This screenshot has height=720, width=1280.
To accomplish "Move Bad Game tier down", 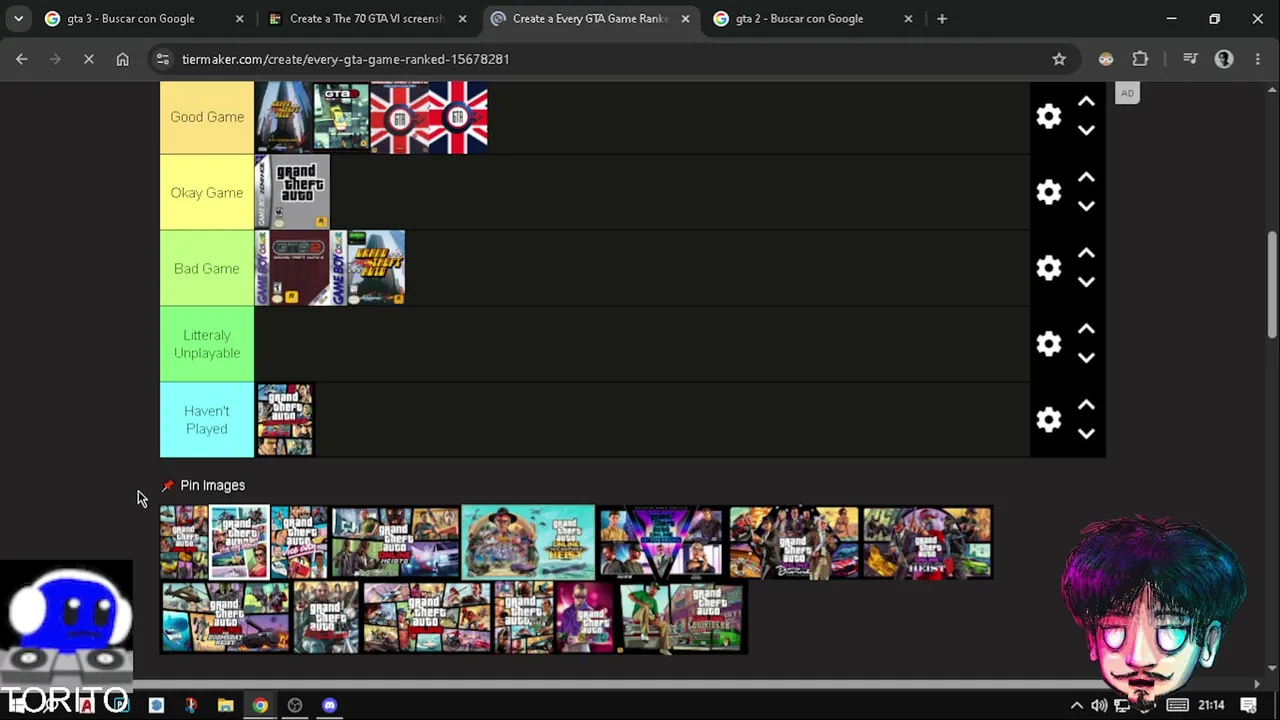I will point(1086,282).
